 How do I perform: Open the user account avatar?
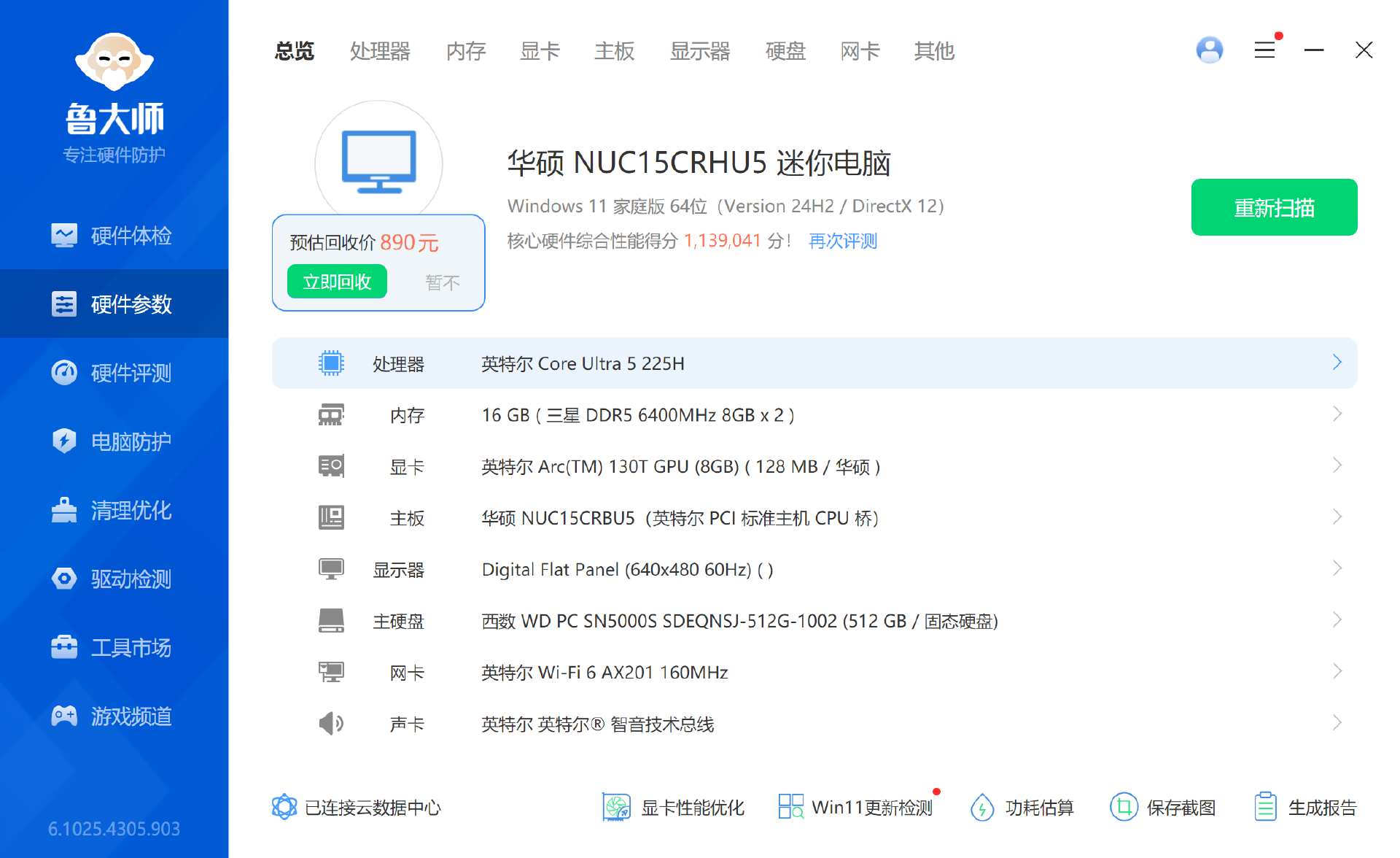click(x=1210, y=50)
